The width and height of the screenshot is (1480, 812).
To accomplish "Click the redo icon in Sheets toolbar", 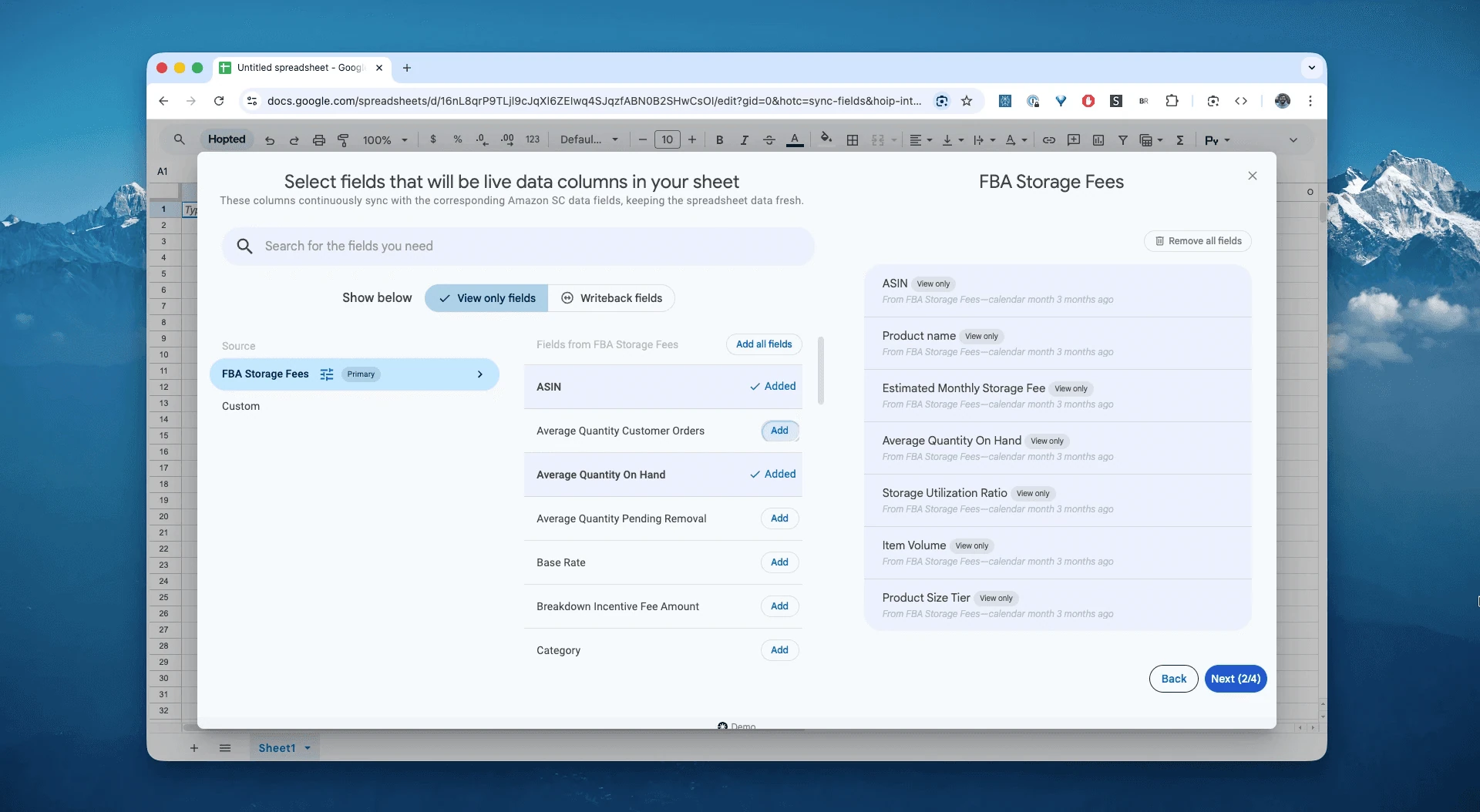I will [294, 140].
